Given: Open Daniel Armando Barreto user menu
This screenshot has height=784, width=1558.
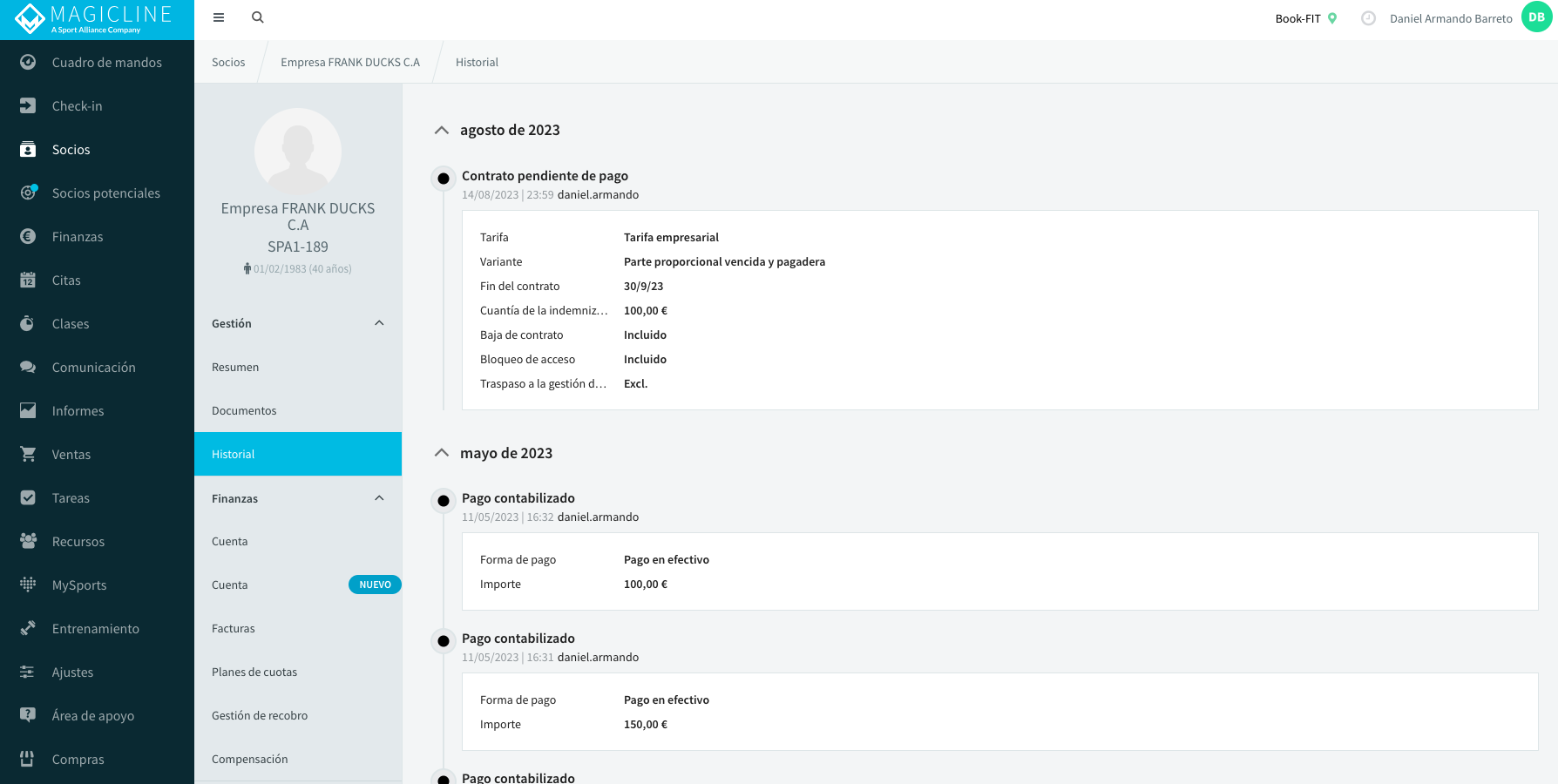Looking at the screenshot, I should (x=1451, y=18).
